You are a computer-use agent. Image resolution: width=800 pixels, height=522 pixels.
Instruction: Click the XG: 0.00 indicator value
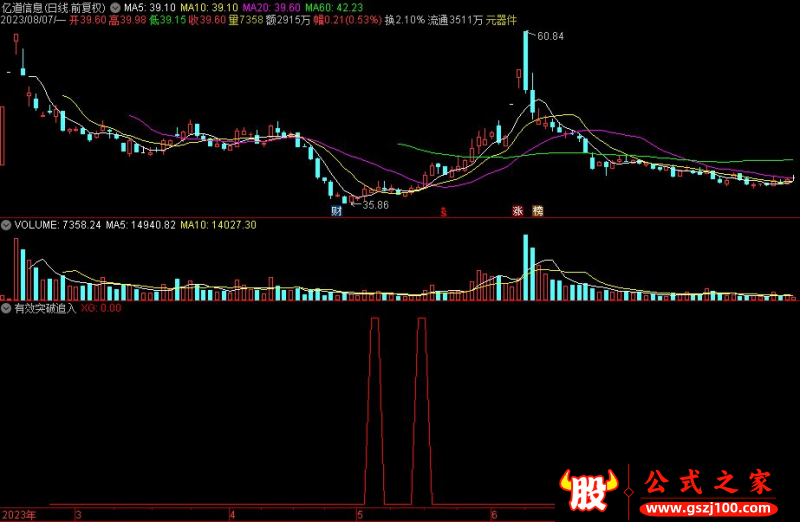click(101, 308)
